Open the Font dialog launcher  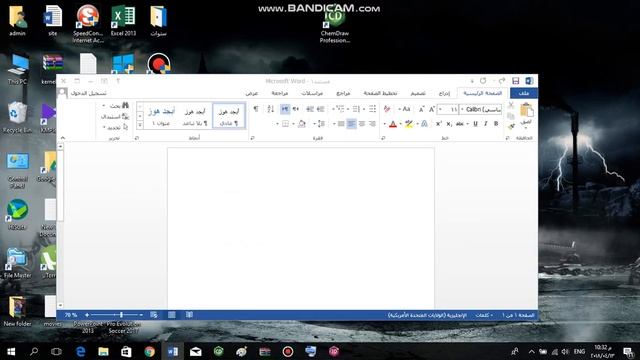[x=383, y=138]
